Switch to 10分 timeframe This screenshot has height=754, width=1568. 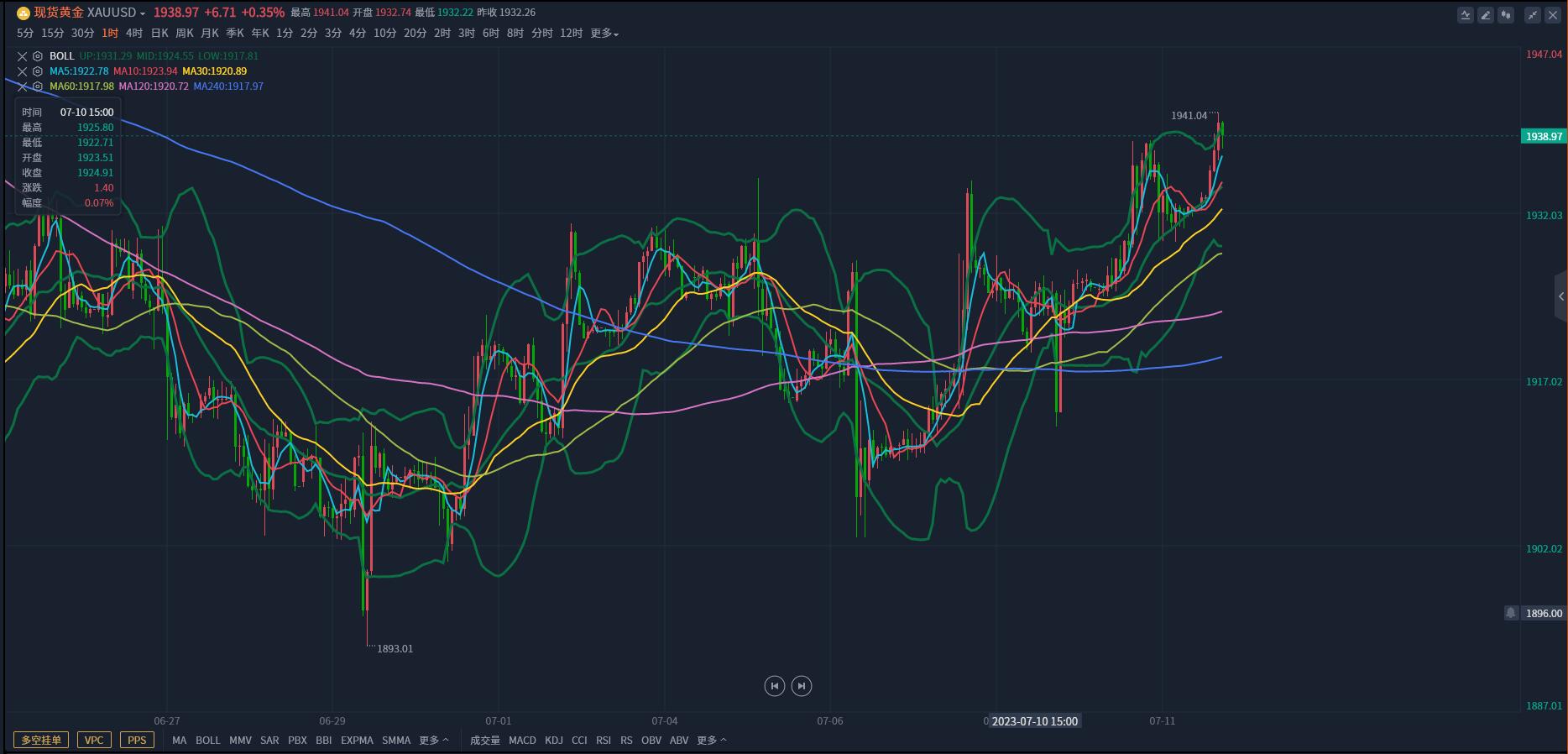[384, 34]
